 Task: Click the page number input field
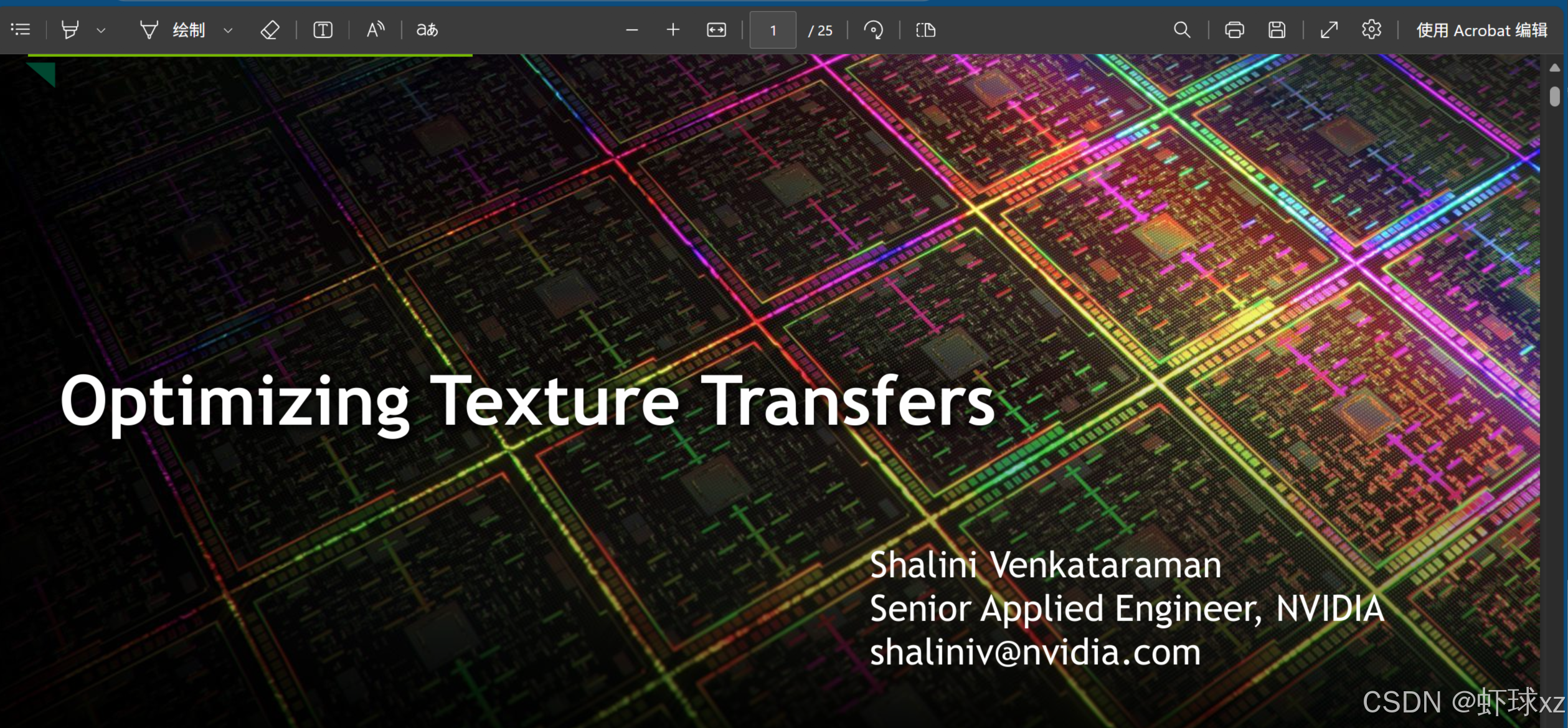coord(773,30)
